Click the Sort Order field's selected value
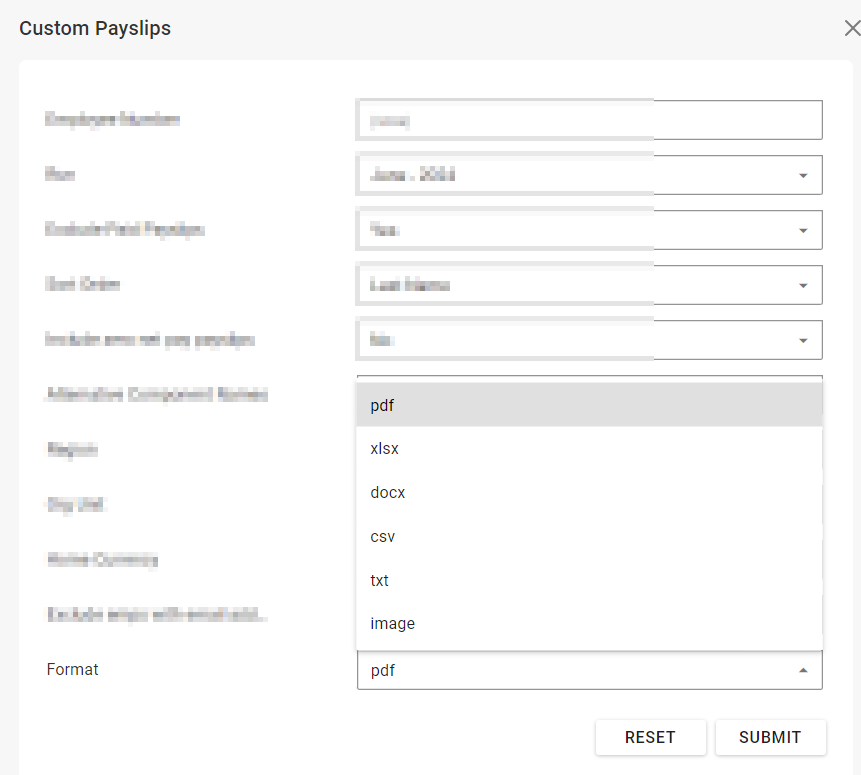Viewport: 861px width, 775px height. pyautogui.click(x=410, y=285)
